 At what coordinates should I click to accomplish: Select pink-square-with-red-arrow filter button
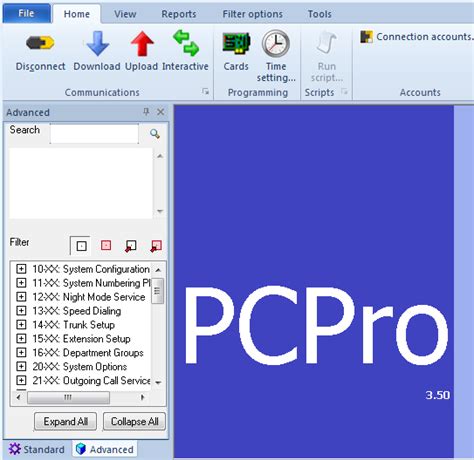(x=156, y=246)
